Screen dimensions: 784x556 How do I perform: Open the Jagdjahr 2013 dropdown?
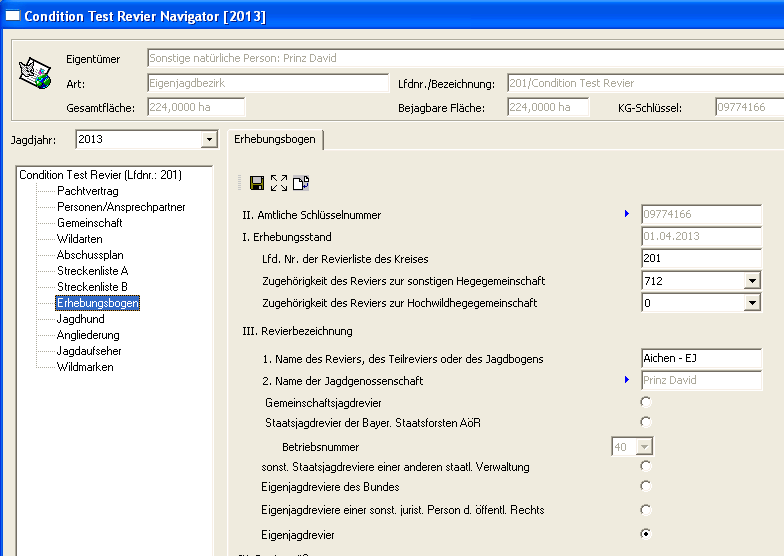[x=209, y=139]
